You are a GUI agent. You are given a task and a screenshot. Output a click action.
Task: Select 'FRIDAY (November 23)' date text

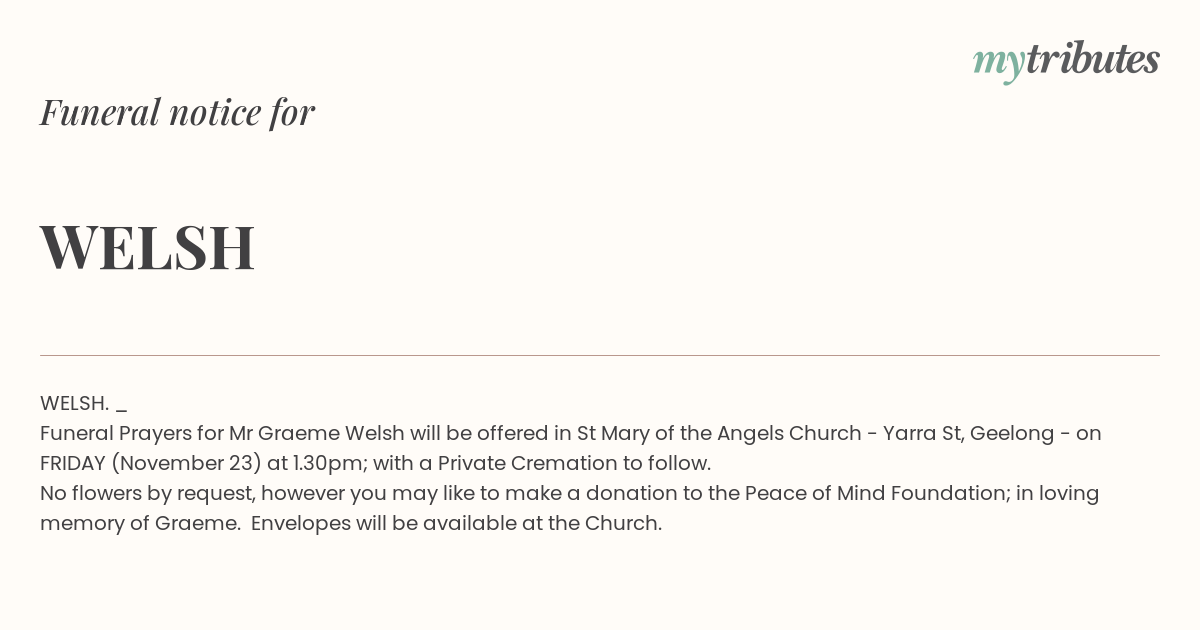[151, 463]
